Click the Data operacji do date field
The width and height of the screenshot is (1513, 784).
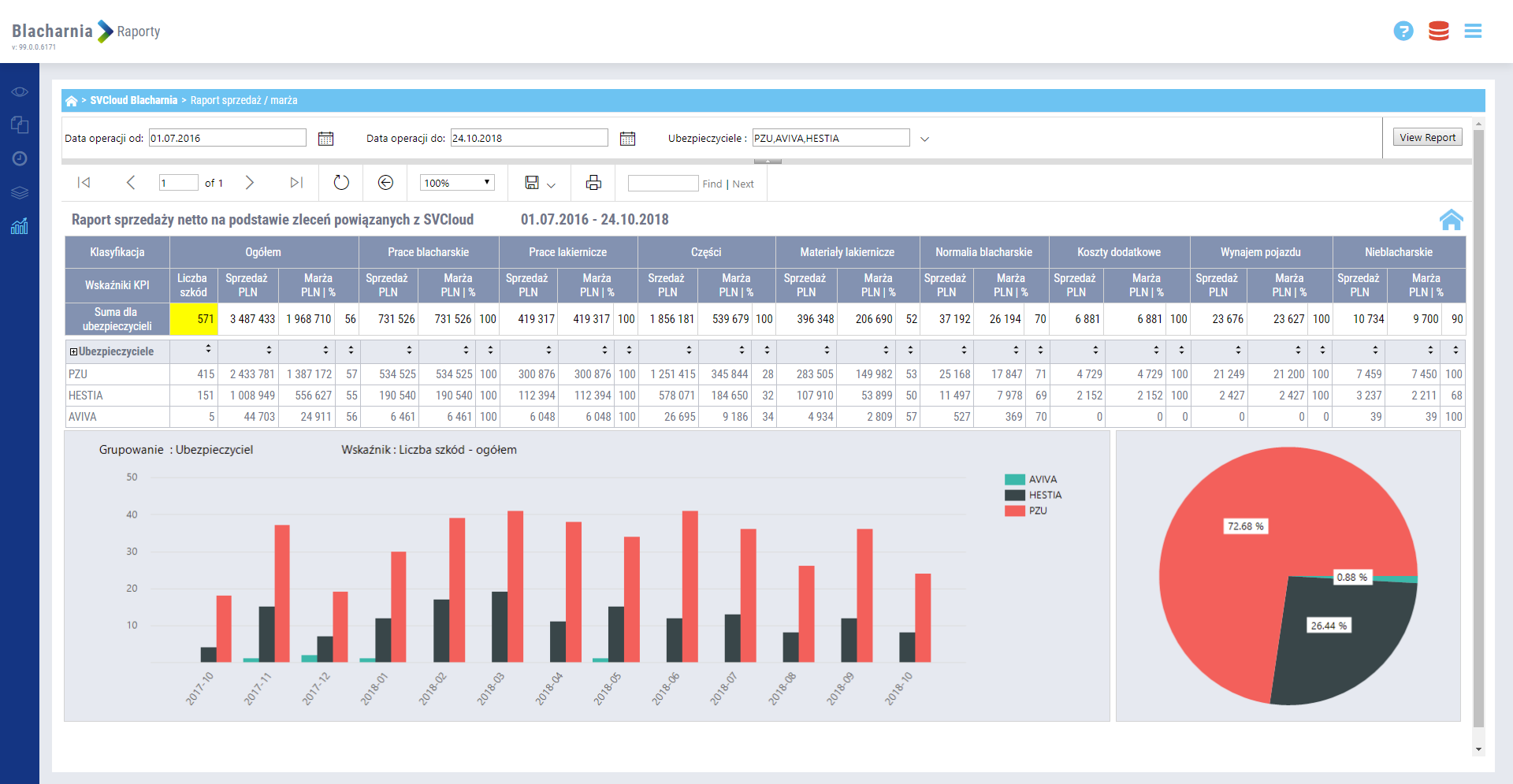(529, 138)
